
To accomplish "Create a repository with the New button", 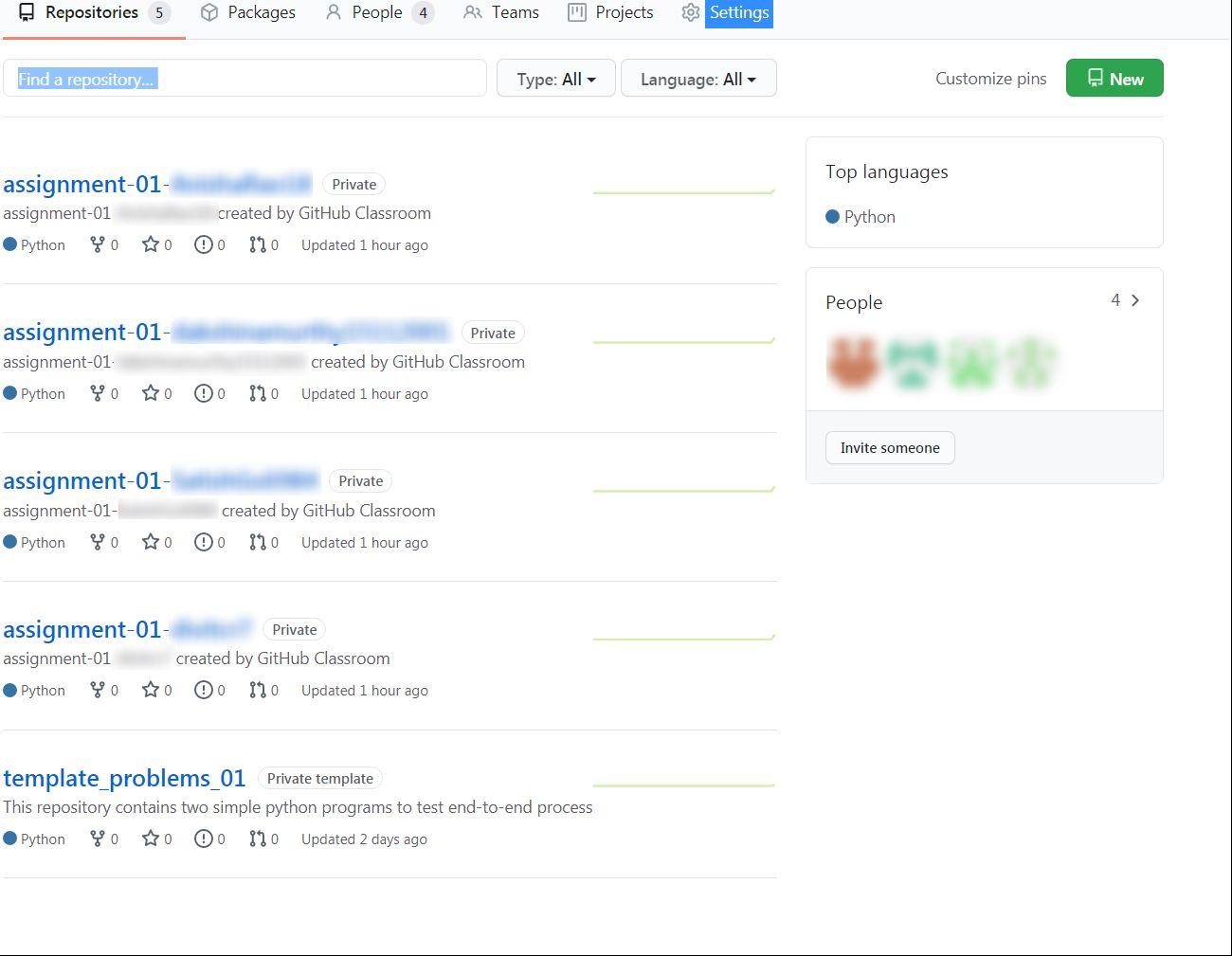I will [x=1114, y=78].
